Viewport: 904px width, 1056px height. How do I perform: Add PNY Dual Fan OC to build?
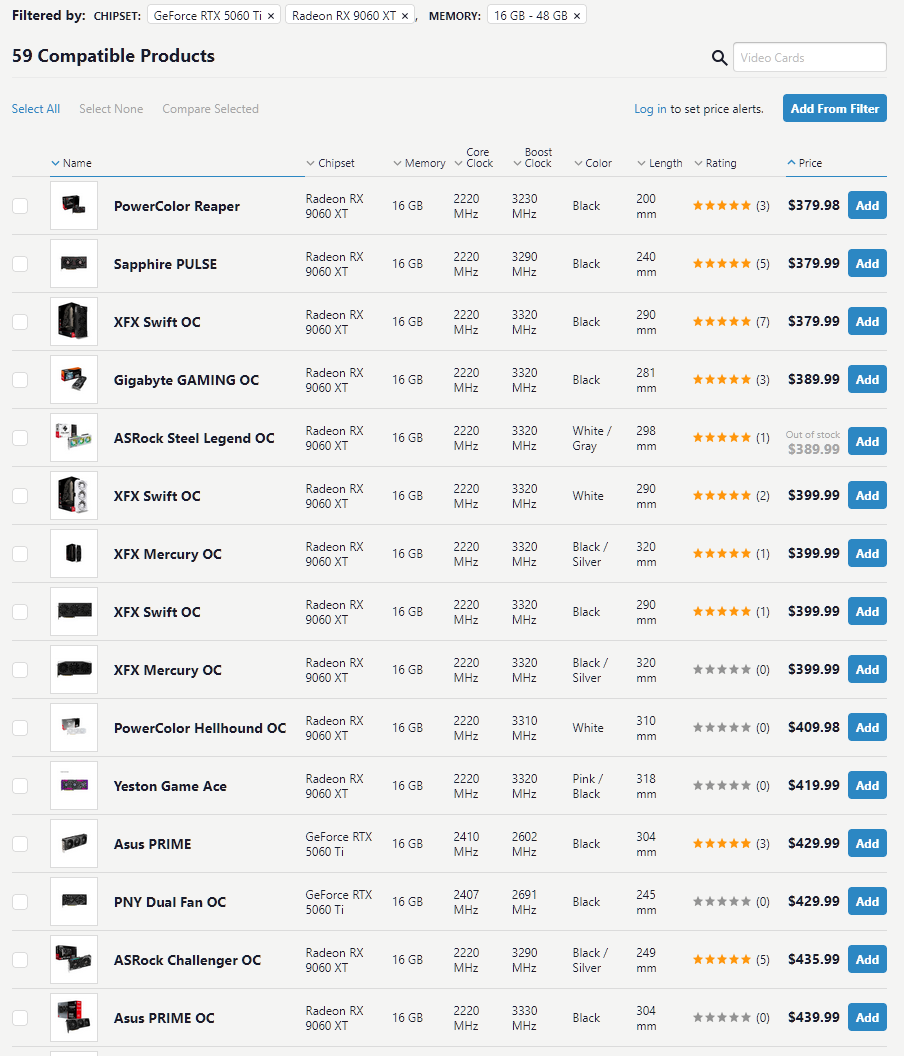coord(867,901)
